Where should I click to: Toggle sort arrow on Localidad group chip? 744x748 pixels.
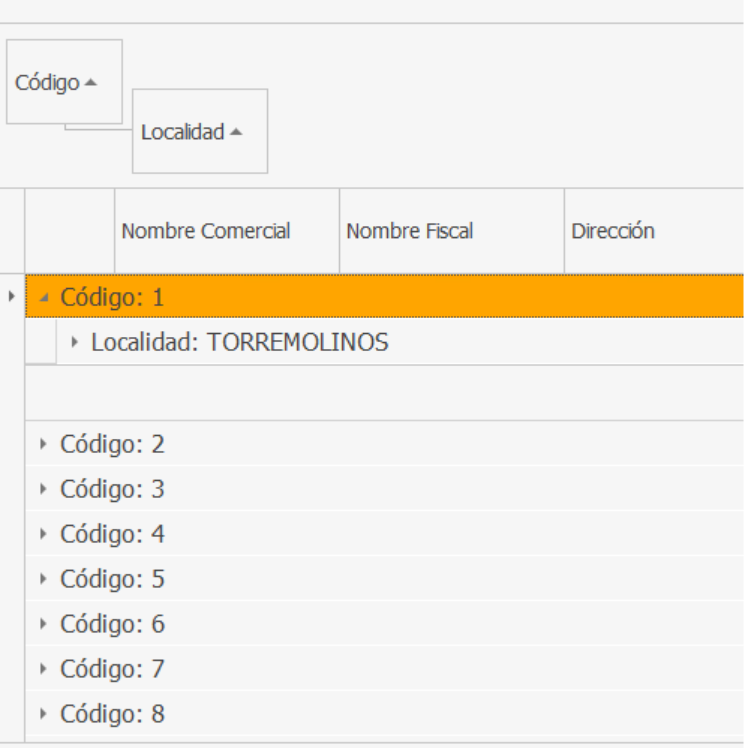(236, 132)
